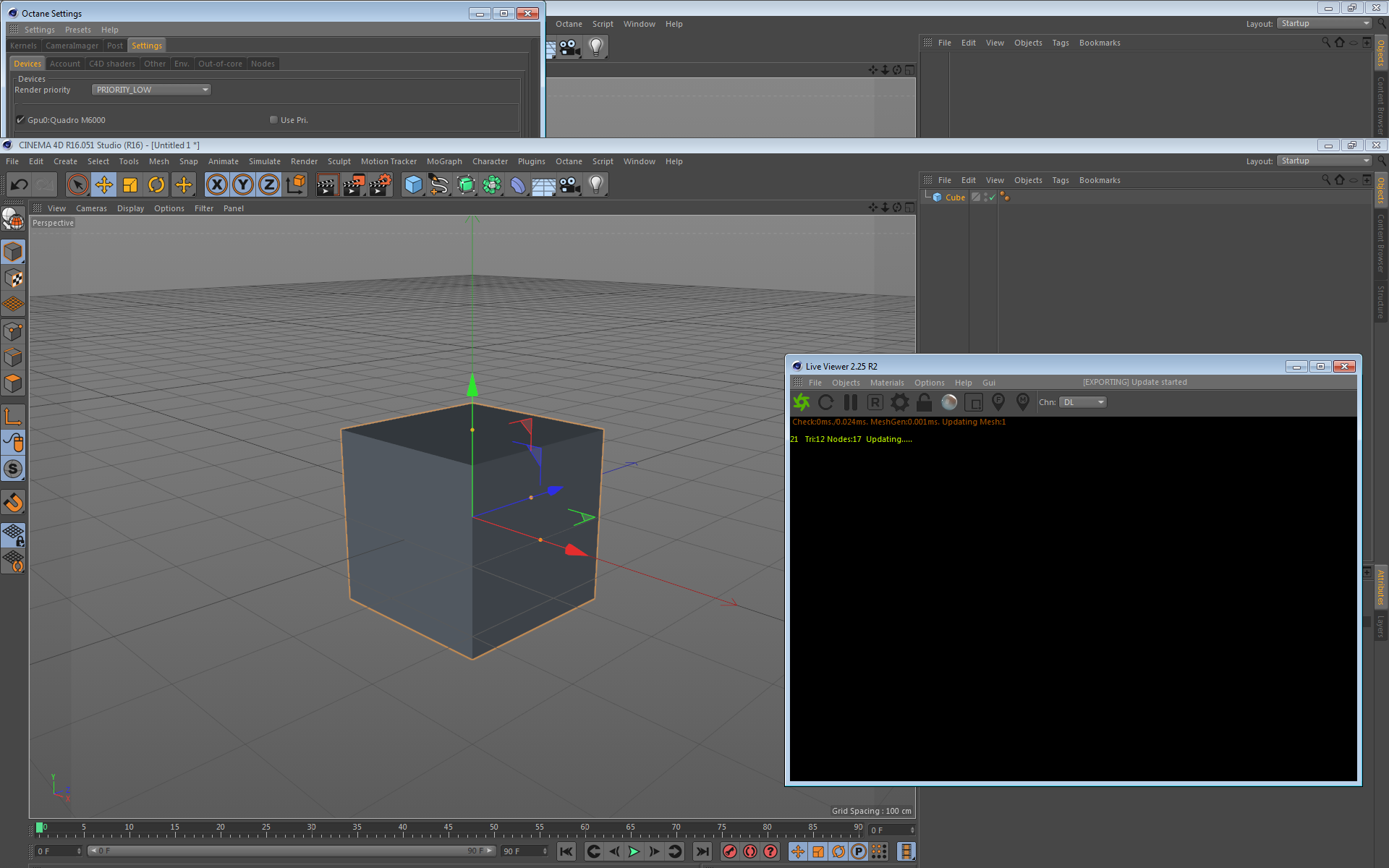
Task: Click frame 45 on the timeline ruler
Action: 448,830
